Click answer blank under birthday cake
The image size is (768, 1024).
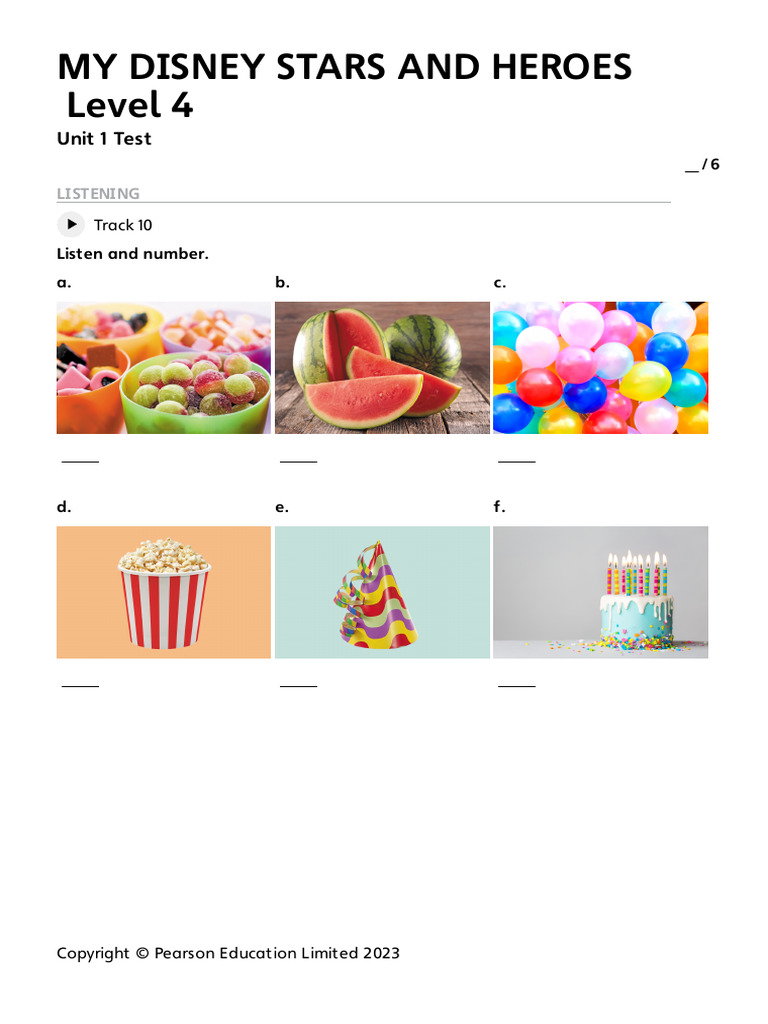tap(517, 682)
